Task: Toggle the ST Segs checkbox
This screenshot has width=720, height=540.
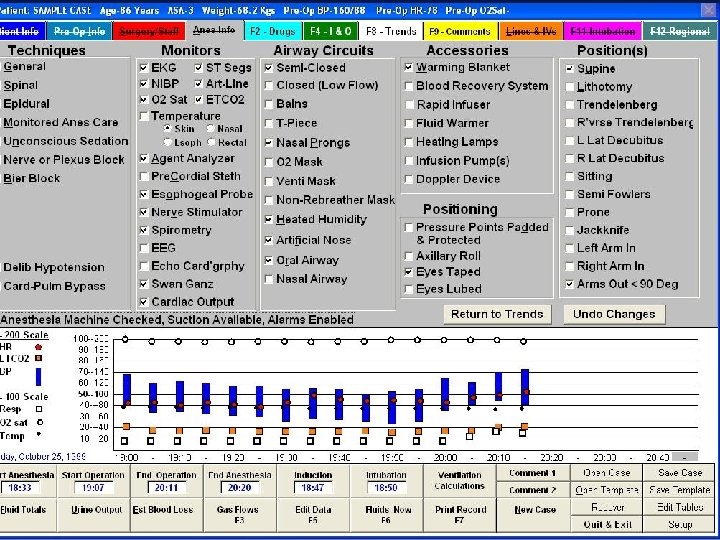Action: point(198,68)
